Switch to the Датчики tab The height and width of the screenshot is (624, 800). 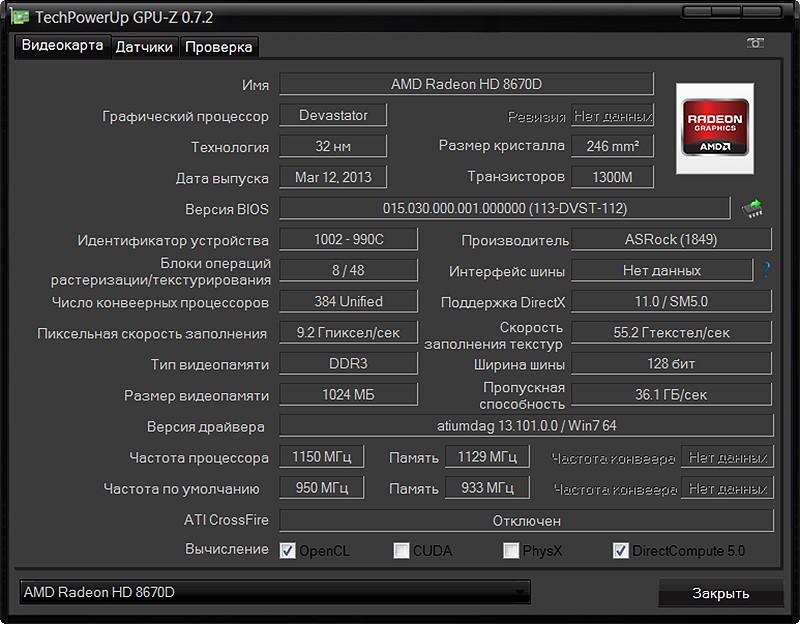click(x=144, y=47)
